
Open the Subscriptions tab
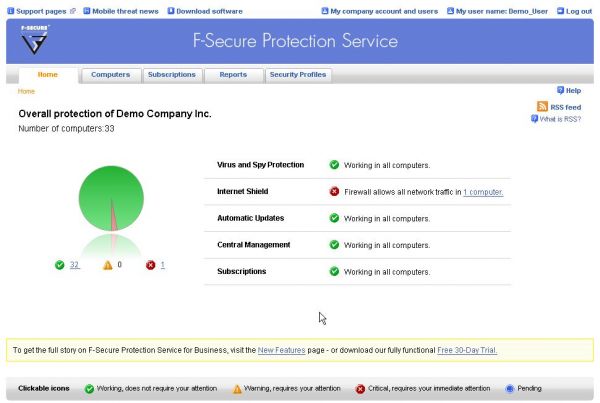[x=172, y=75]
